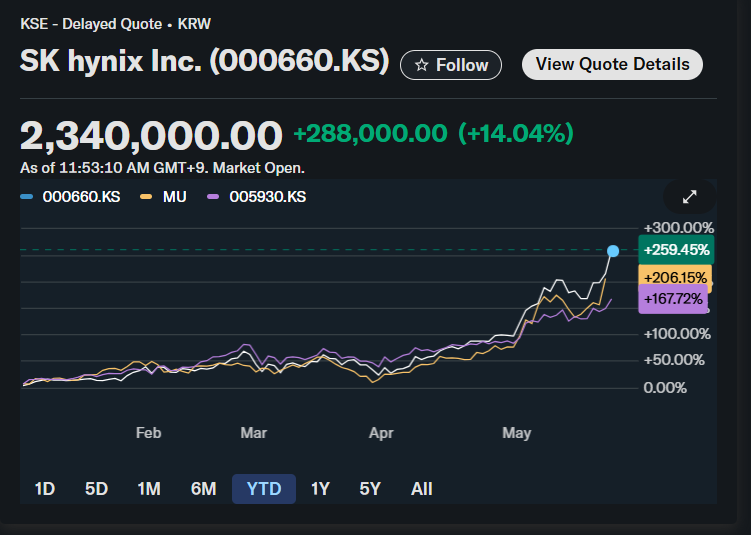Click the Apr axis label

(381, 433)
